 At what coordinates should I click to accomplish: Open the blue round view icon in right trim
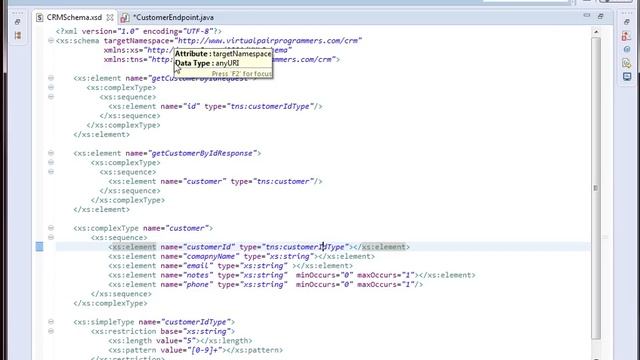(627, 49)
